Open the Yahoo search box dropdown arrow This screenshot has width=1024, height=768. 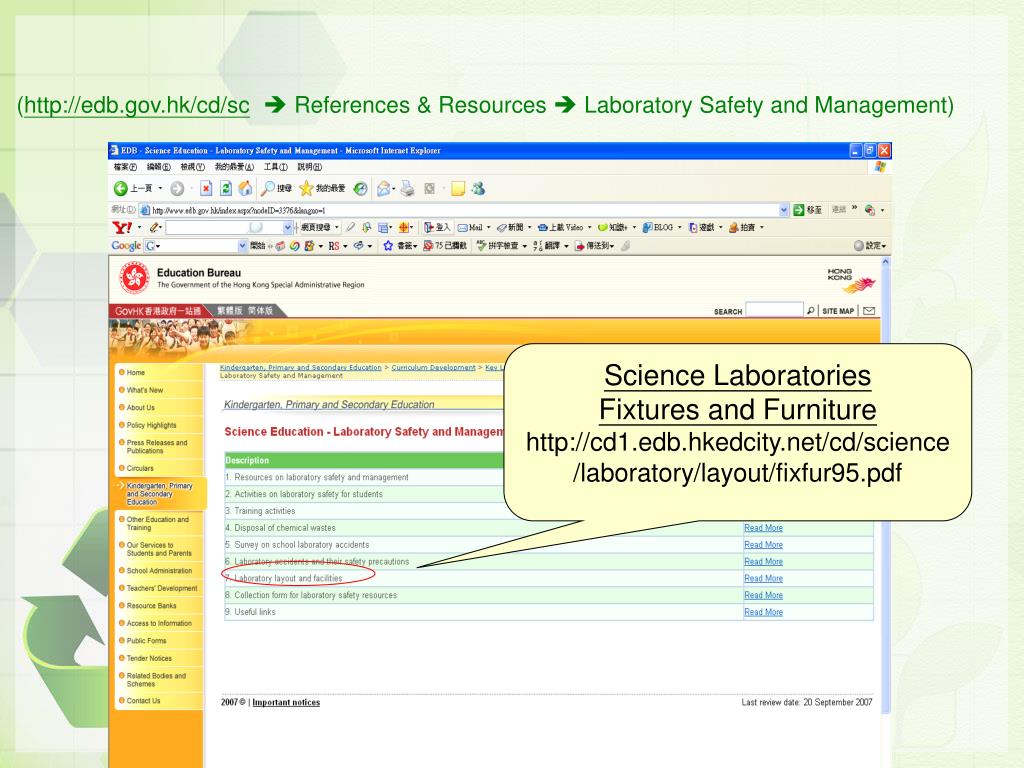(287, 227)
